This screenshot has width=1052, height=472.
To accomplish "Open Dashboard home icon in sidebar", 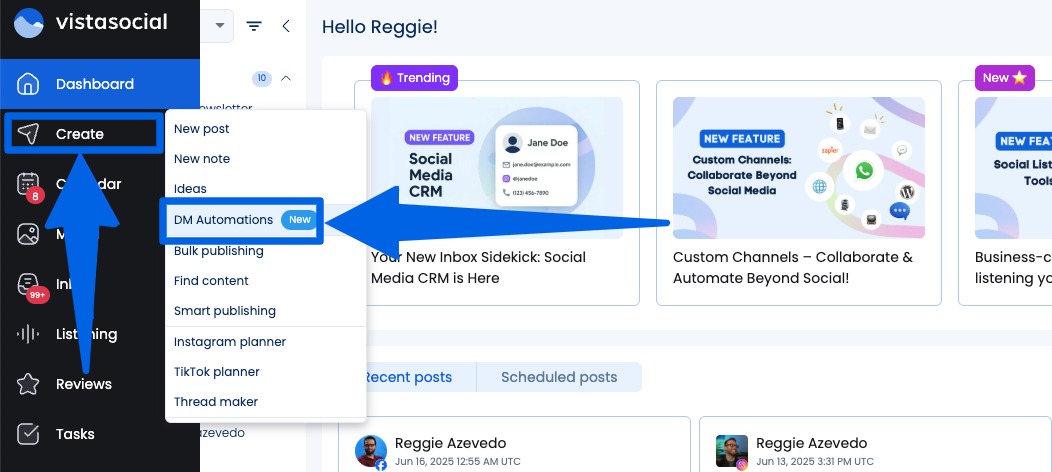I will pos(29,84).
